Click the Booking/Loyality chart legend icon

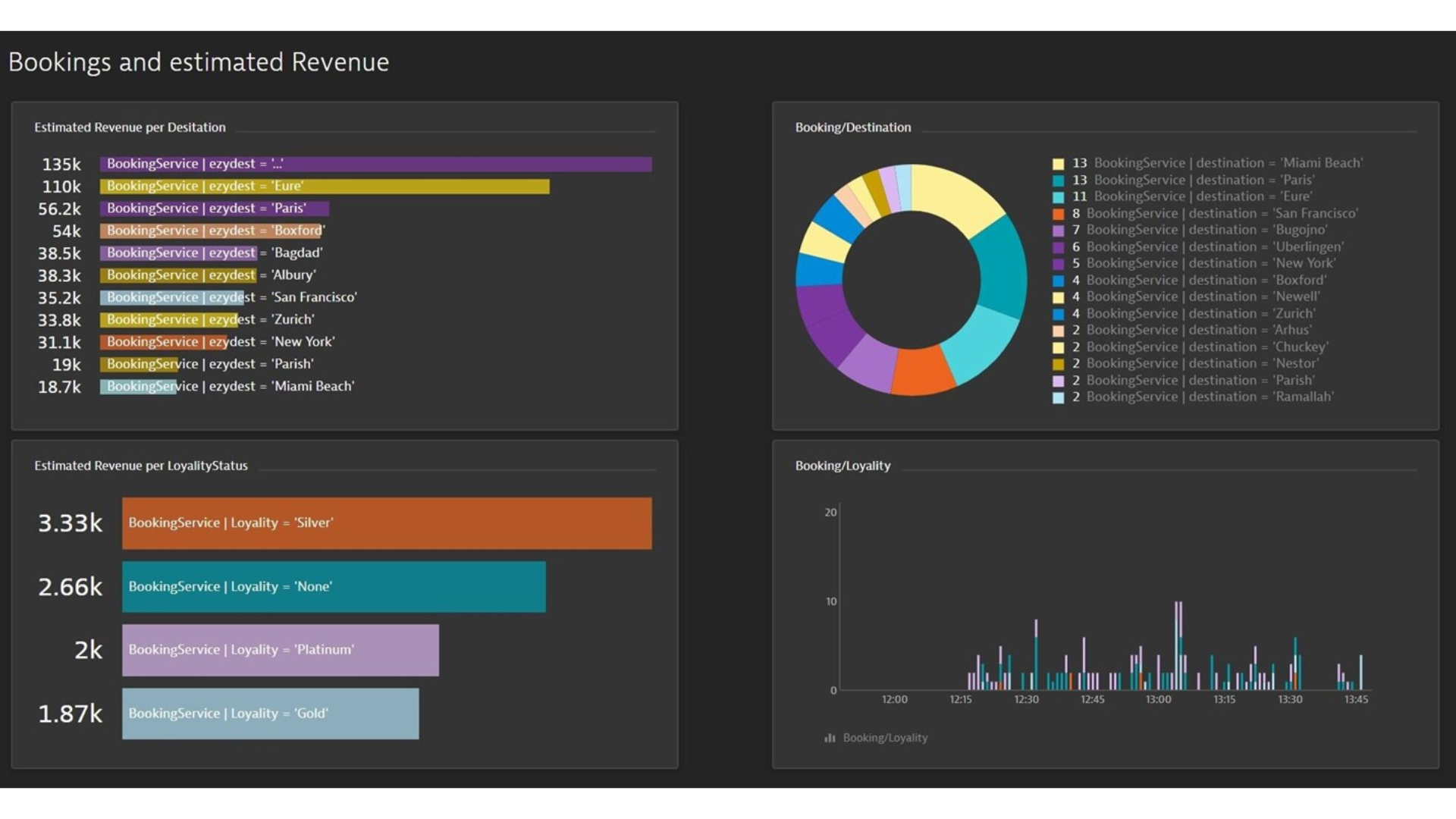point(830,738)
